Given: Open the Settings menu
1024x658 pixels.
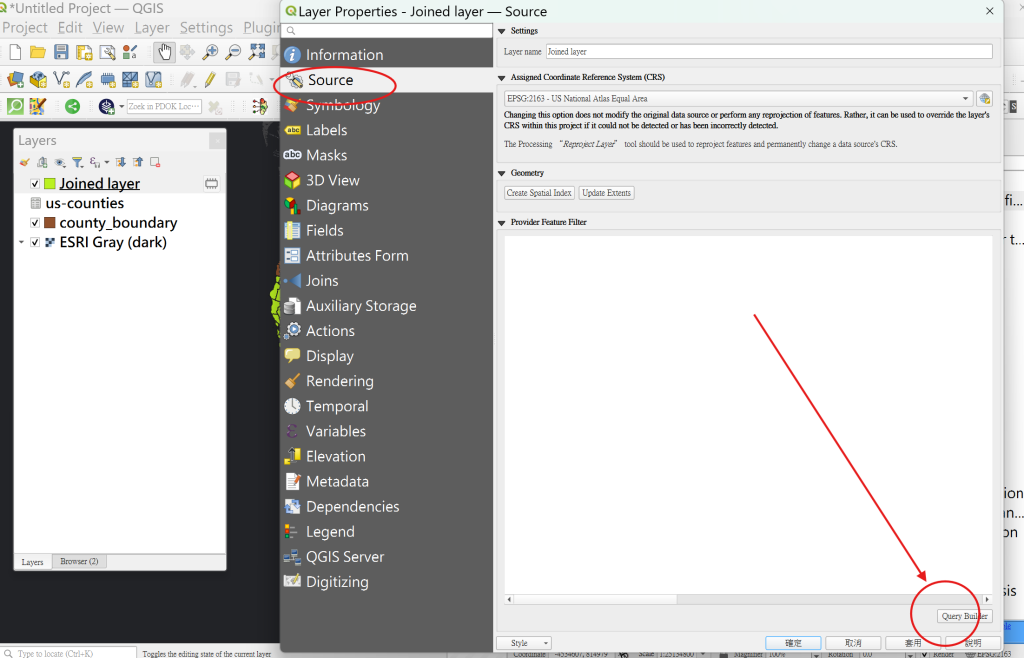Looking at the screenshot, I should tap(206, 27).
